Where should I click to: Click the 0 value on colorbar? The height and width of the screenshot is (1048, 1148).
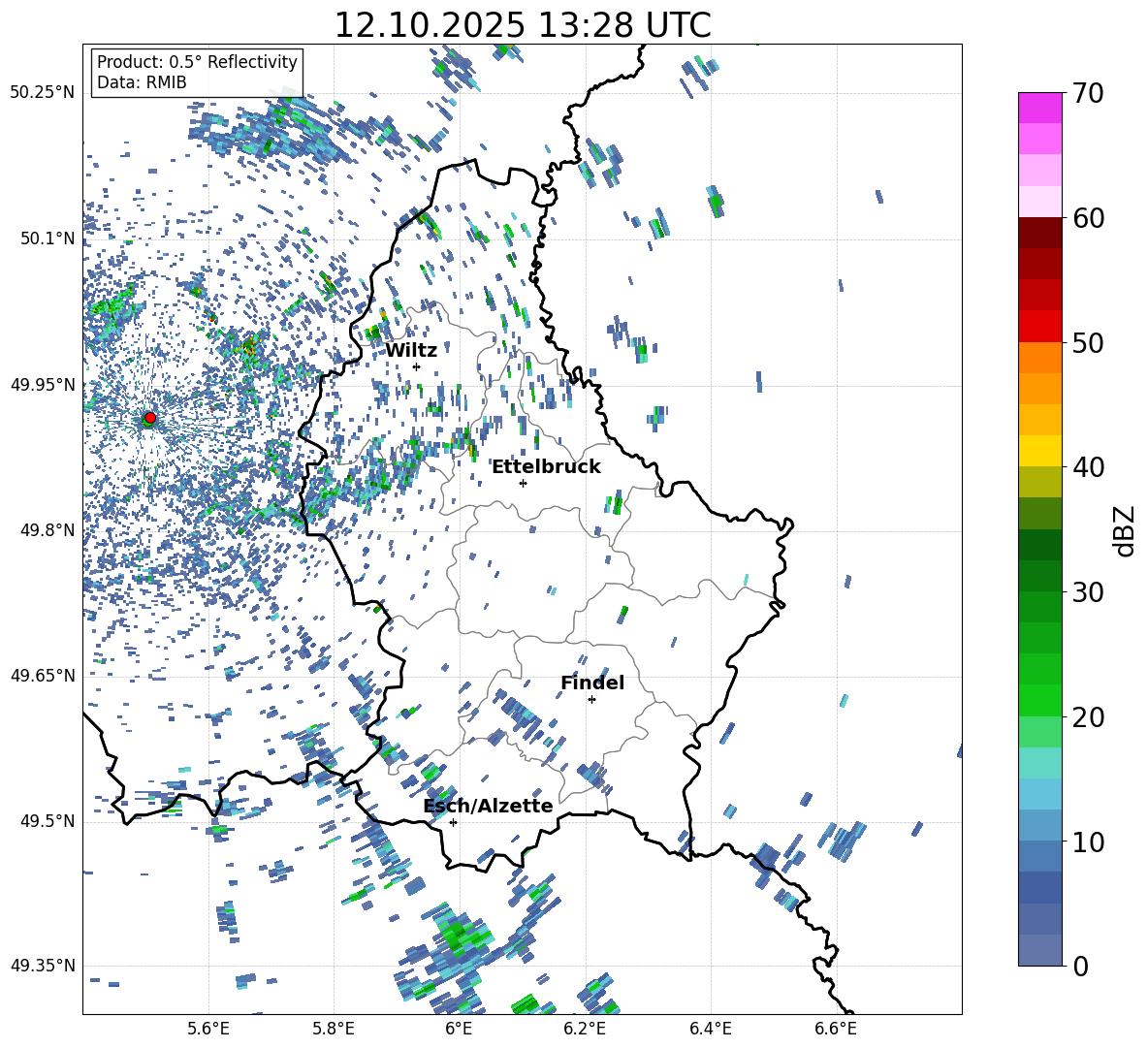point(1080,966)
